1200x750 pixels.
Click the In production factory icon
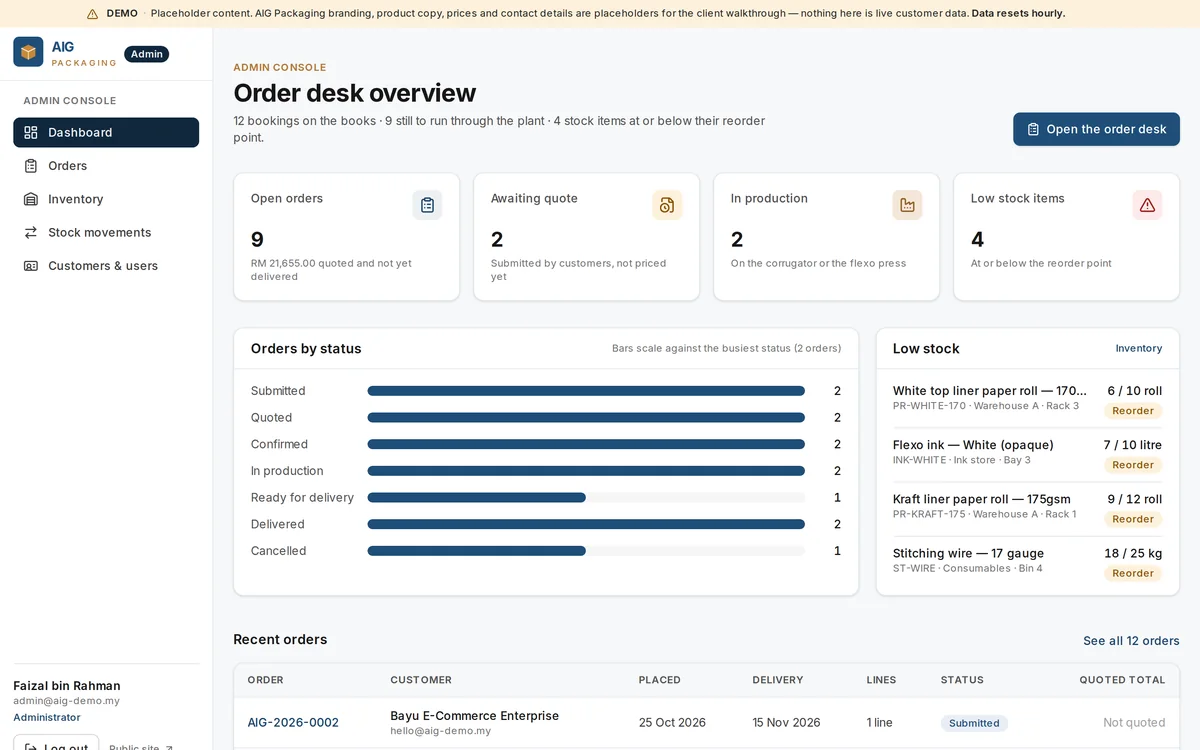pos(907,205)
